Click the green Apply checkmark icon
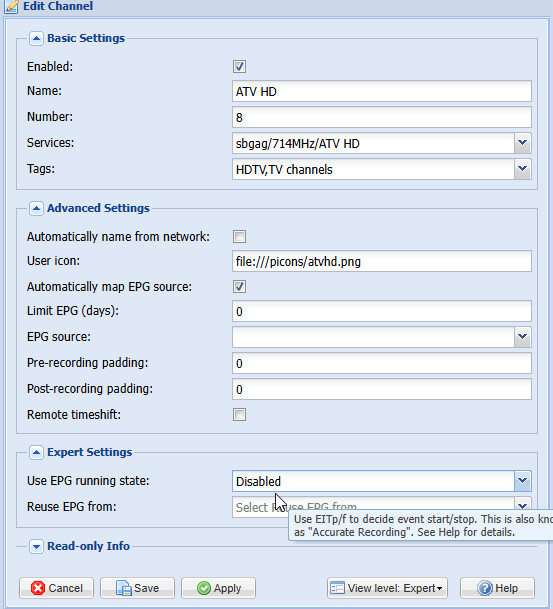553x609 pixels. point(204,588)
